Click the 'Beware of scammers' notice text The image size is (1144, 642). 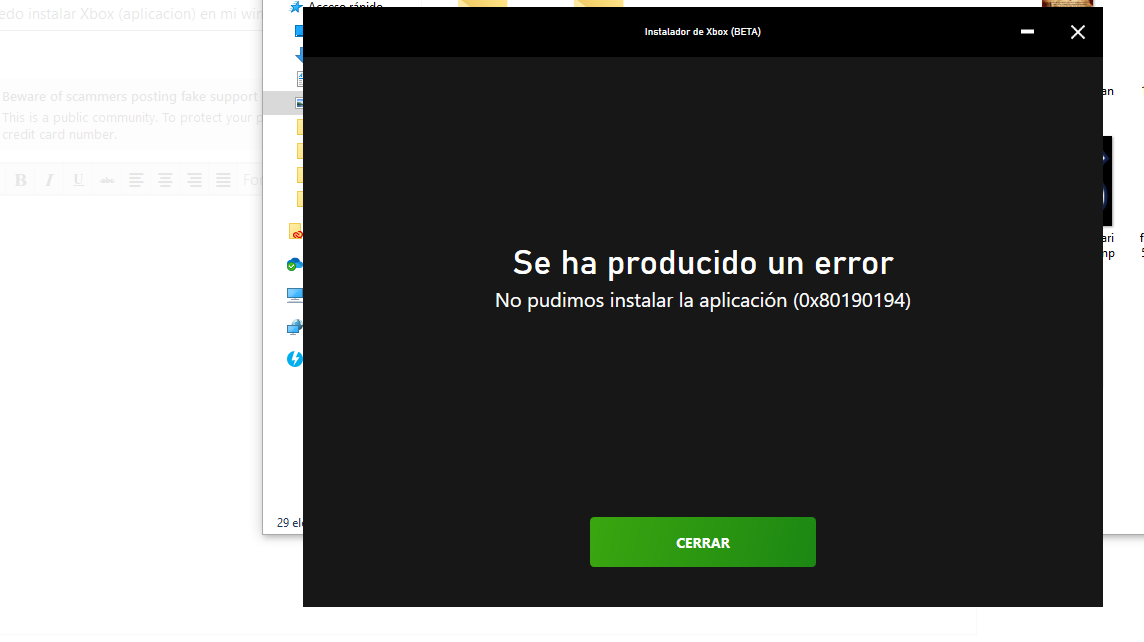tap(130, 96)
